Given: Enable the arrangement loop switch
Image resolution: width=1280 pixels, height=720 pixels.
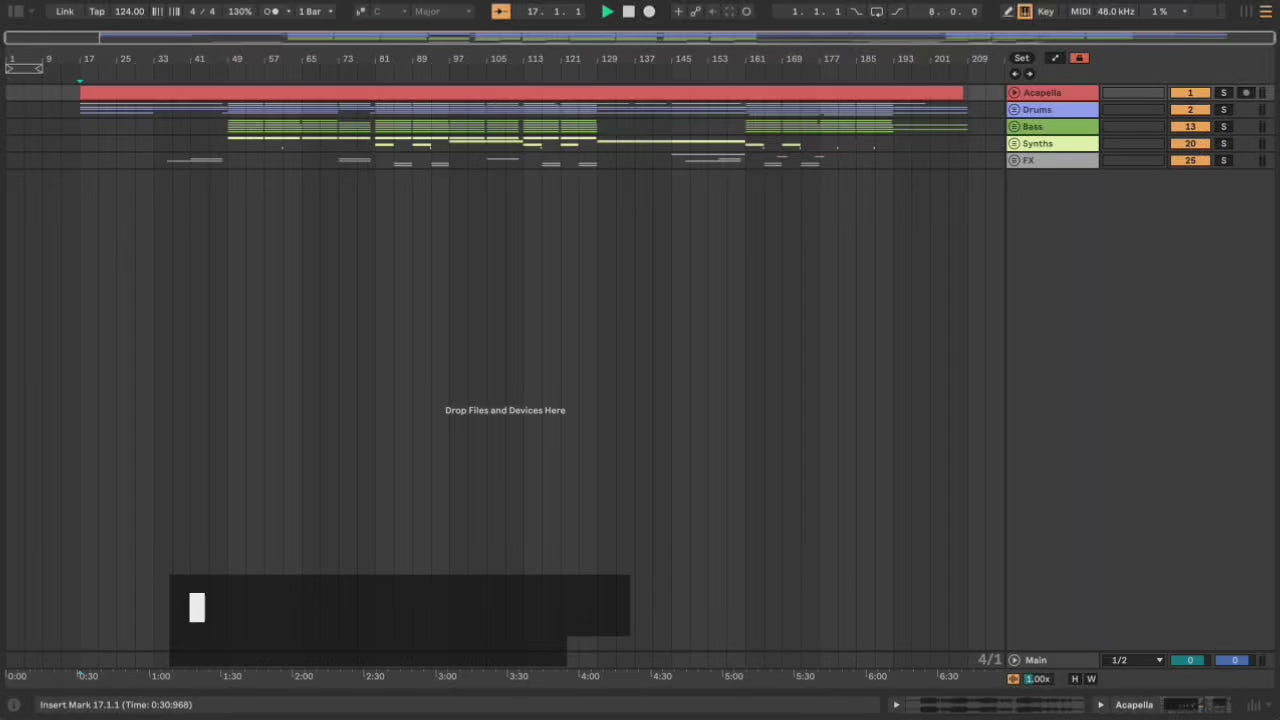Looking at the screenshot, I should pyautogui.click(x=876, y=12).
